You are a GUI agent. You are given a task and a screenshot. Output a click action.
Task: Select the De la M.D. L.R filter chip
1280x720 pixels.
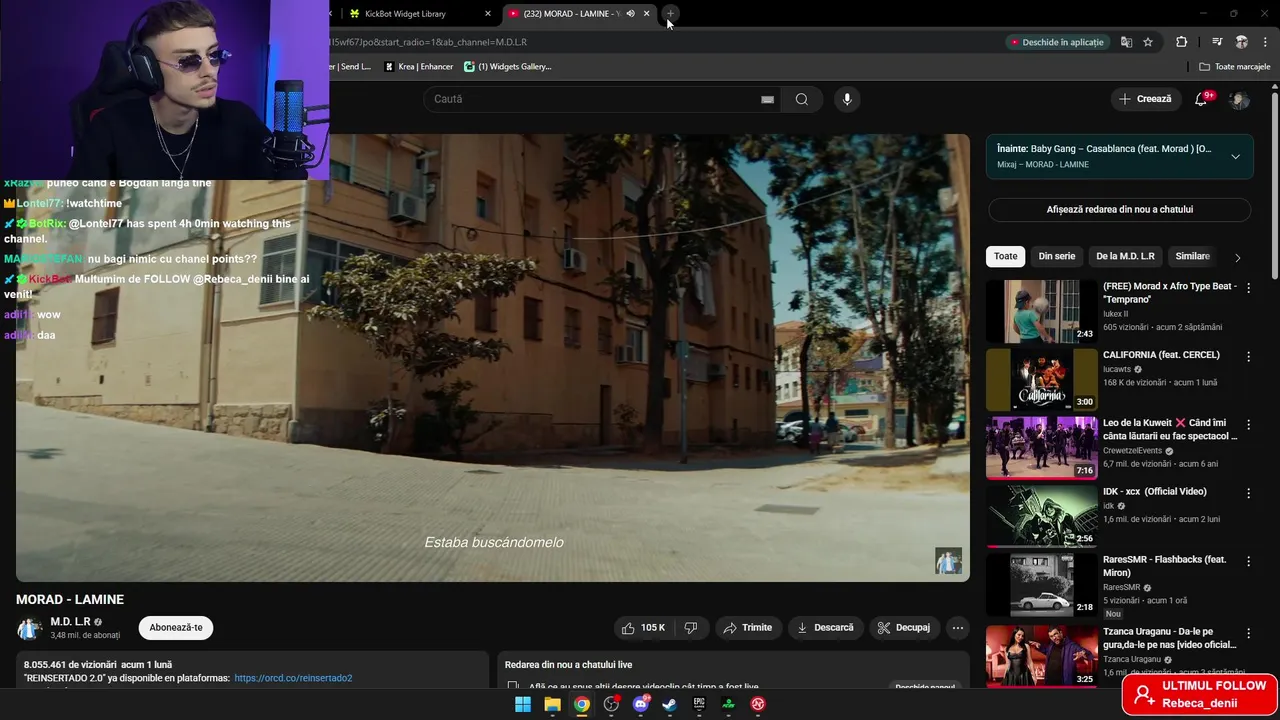tap(1125, 256)
